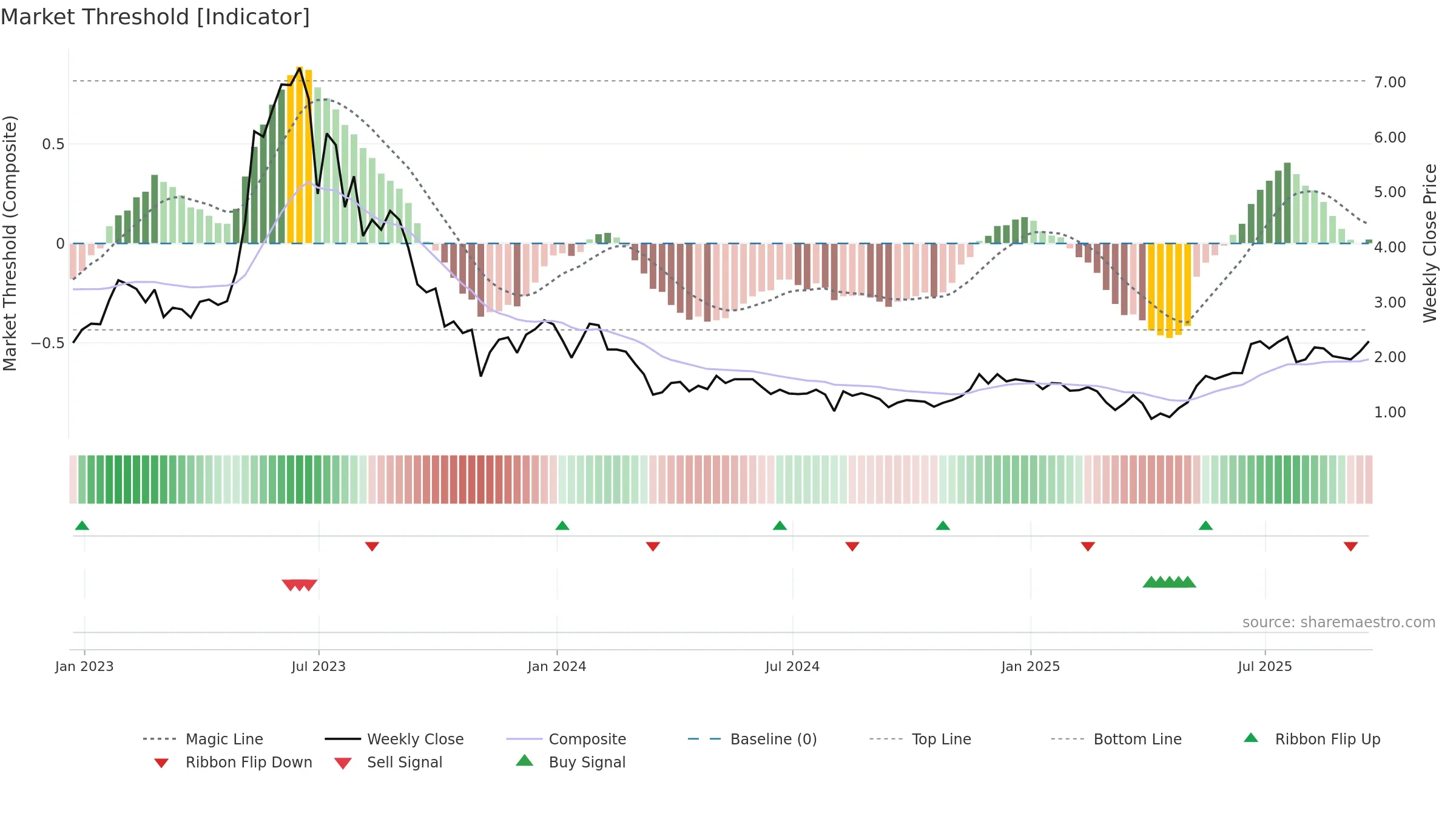Image resolution: width=1456 pixels, height=819 pixels.
Task: Toggle the Magic Line legend entry
Action: [203, 739]
